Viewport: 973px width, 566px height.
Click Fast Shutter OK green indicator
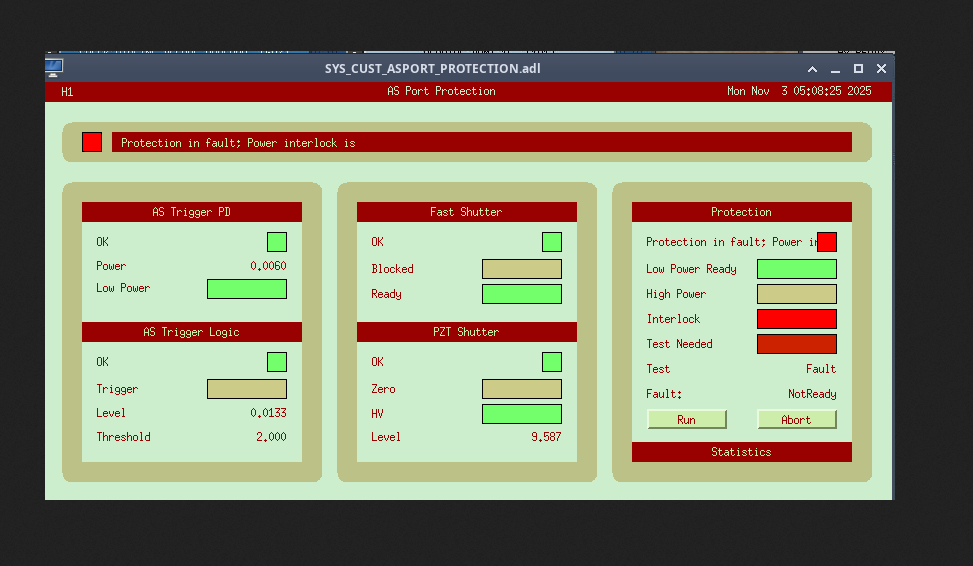tap(551, 242)
